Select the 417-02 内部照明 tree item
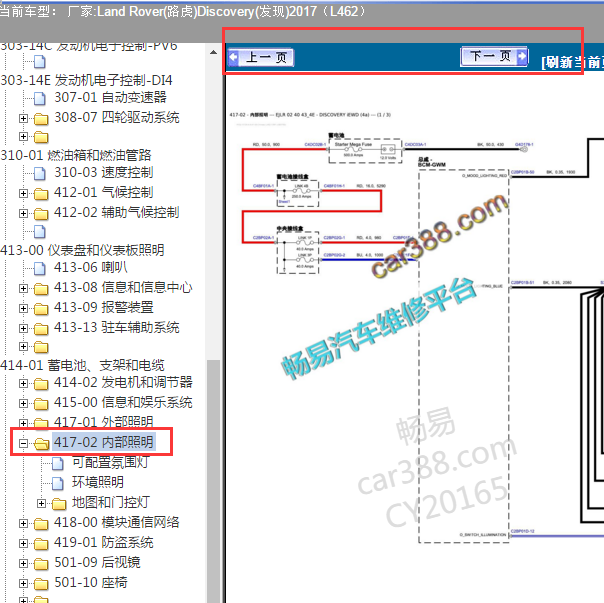Screen dimensions: 604x603 (x=104, y=442)
